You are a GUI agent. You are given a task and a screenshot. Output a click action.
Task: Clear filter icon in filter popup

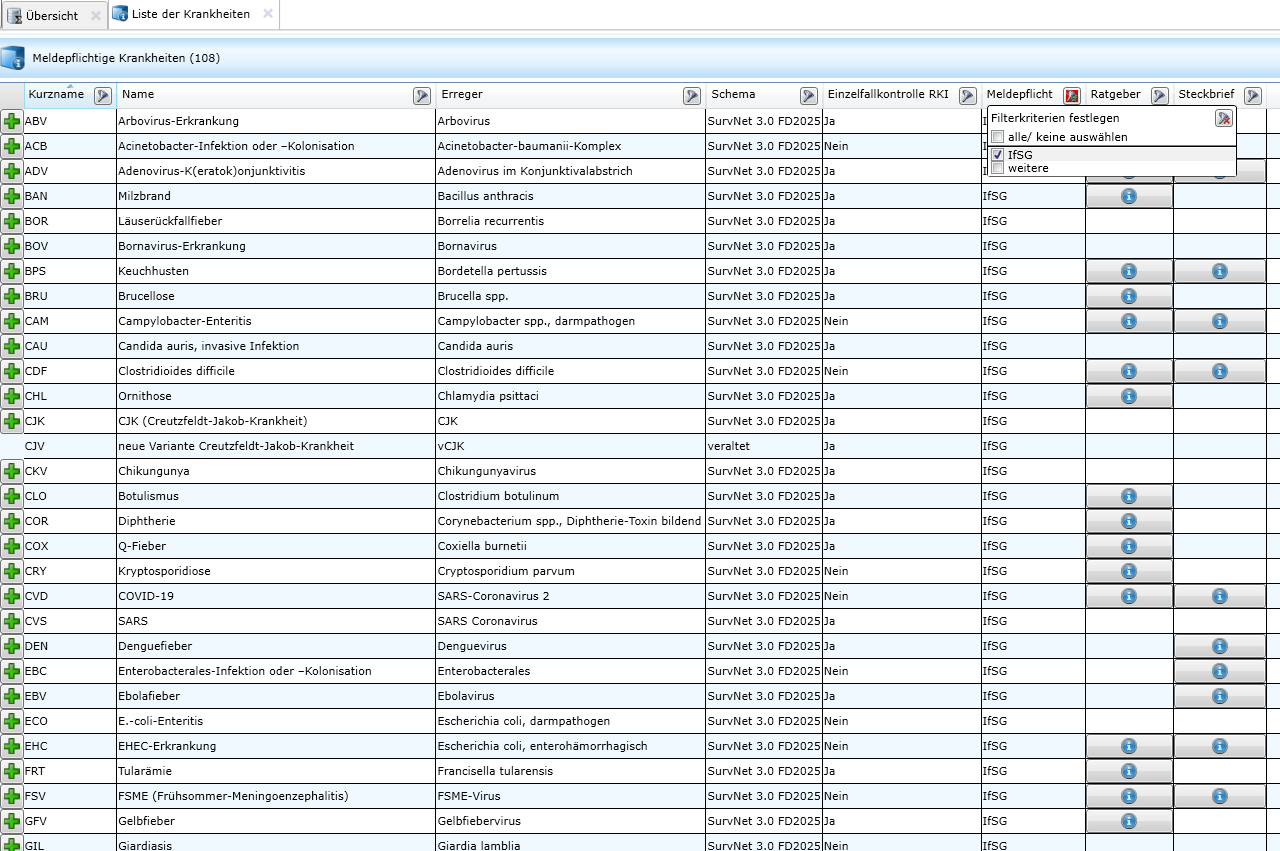pos(1224,118)
